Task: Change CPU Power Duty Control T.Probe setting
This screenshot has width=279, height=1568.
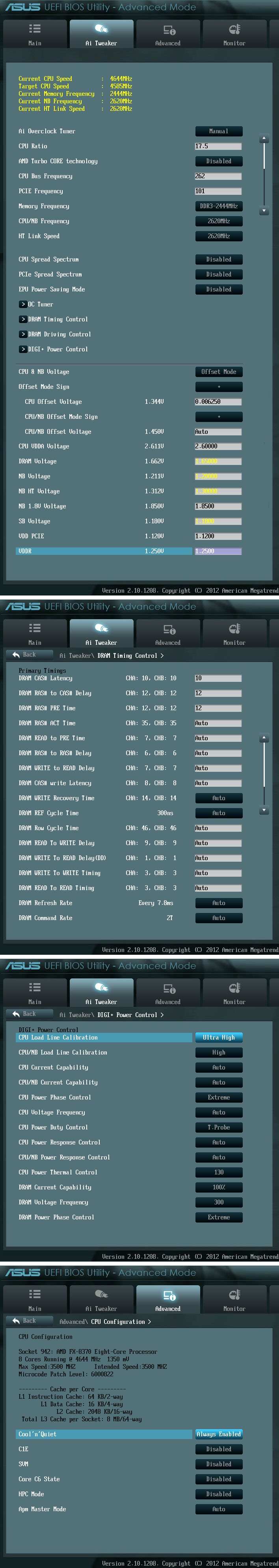Action: coord(219,1127)
